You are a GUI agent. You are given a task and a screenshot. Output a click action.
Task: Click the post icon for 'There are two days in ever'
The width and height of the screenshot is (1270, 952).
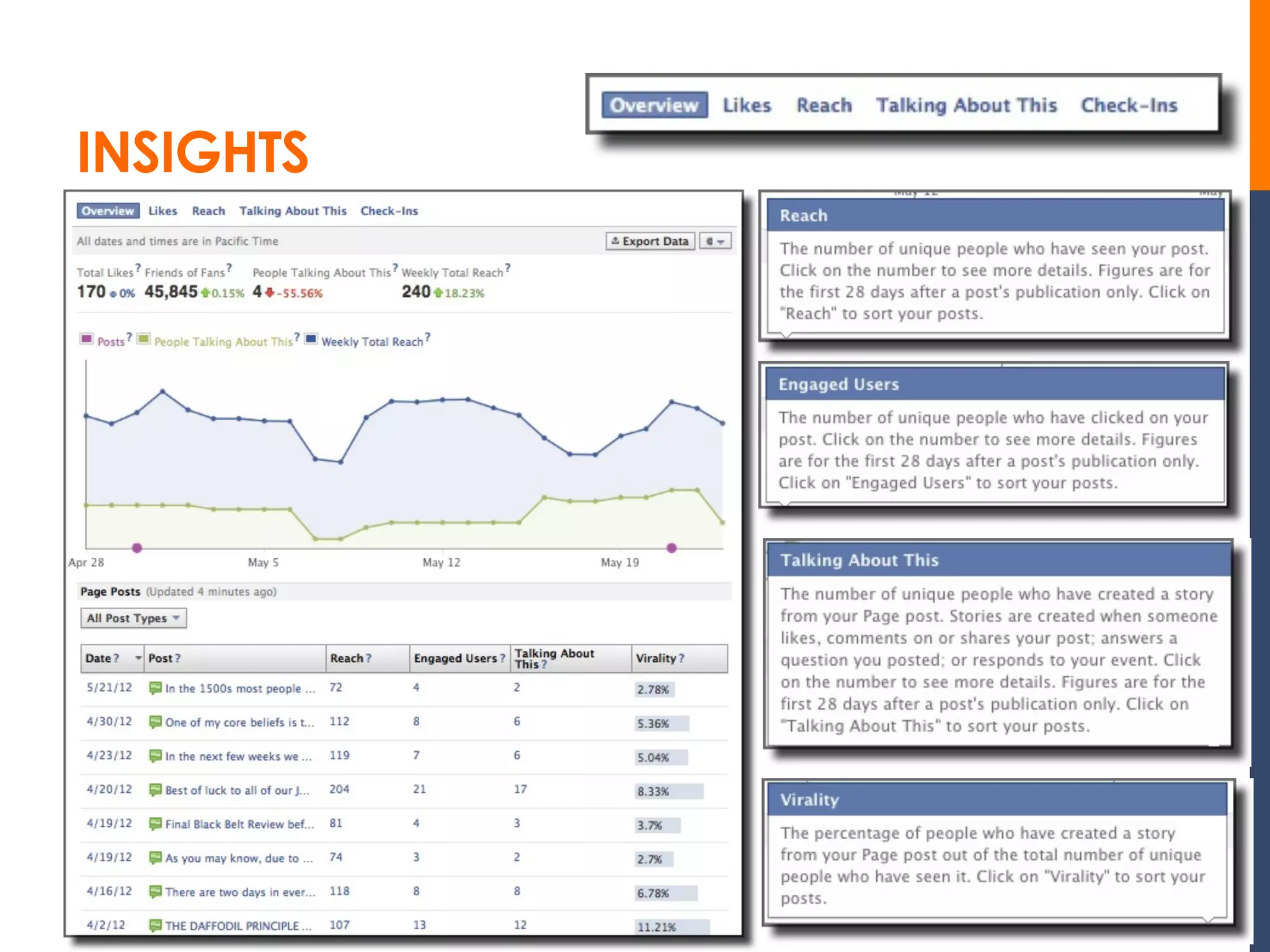pos(155,892)
